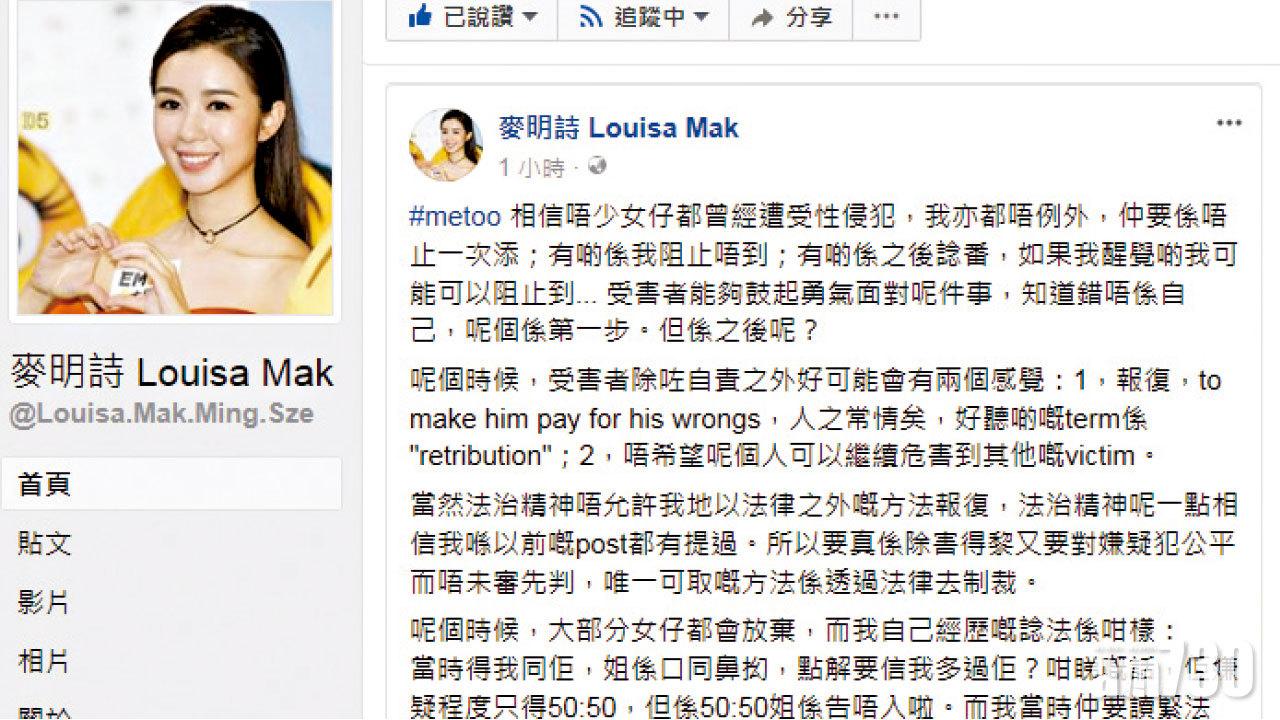Open the 相片 photos sidebar item
This screenshot has height=720, width=1280.
pos(172,660)
